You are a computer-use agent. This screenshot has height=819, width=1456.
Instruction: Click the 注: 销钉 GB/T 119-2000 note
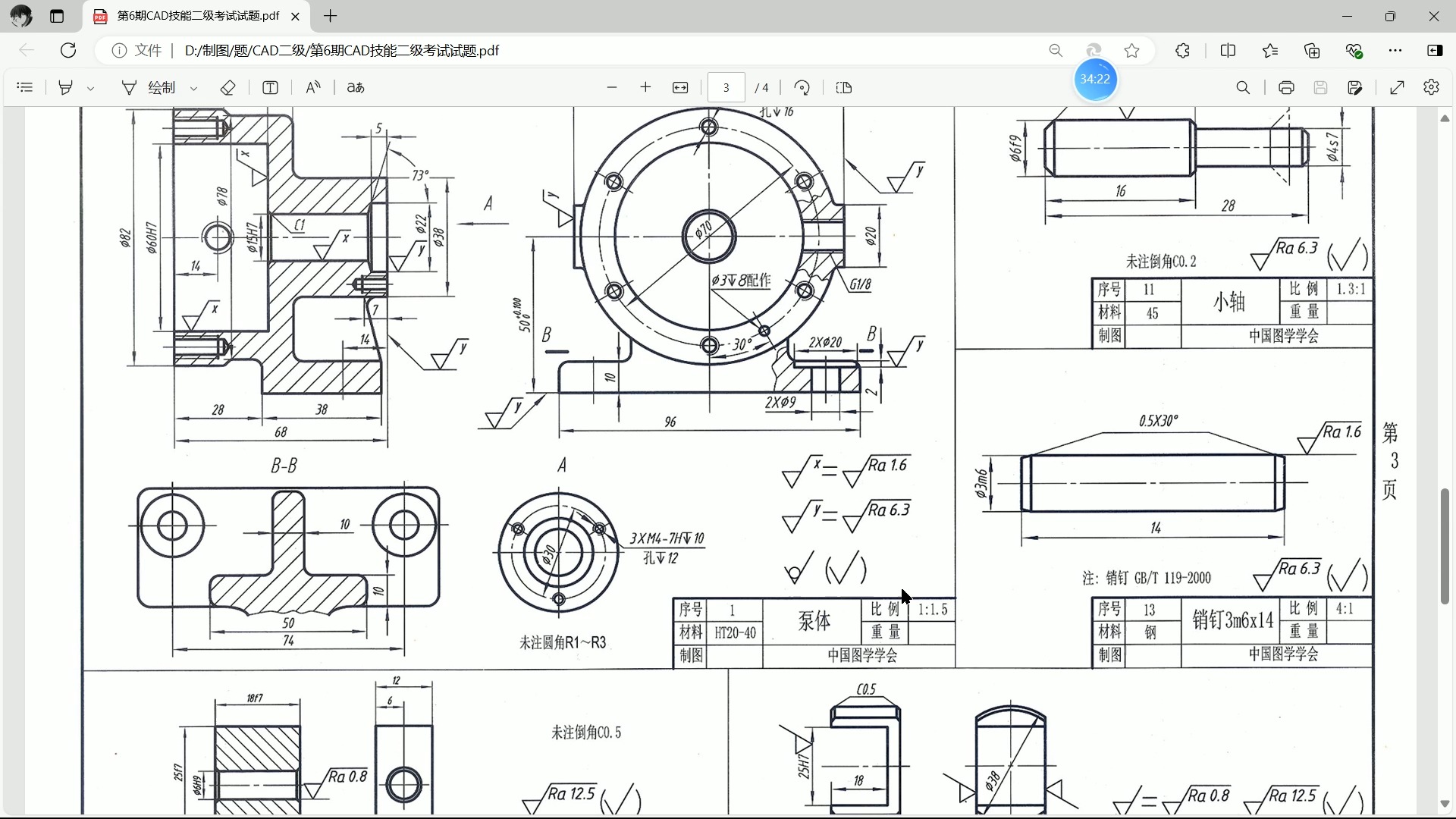click(1146, 579)
